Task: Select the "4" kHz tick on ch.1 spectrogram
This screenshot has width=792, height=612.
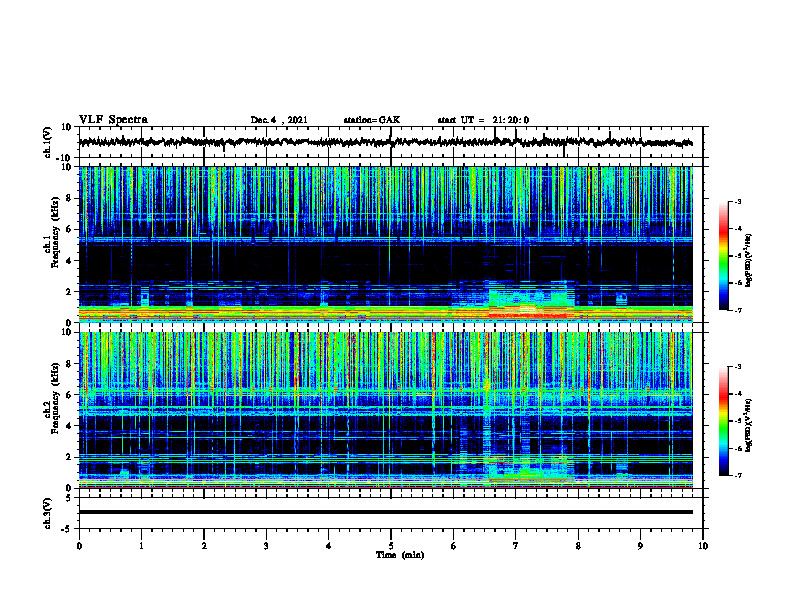Action: pos(69,261)
